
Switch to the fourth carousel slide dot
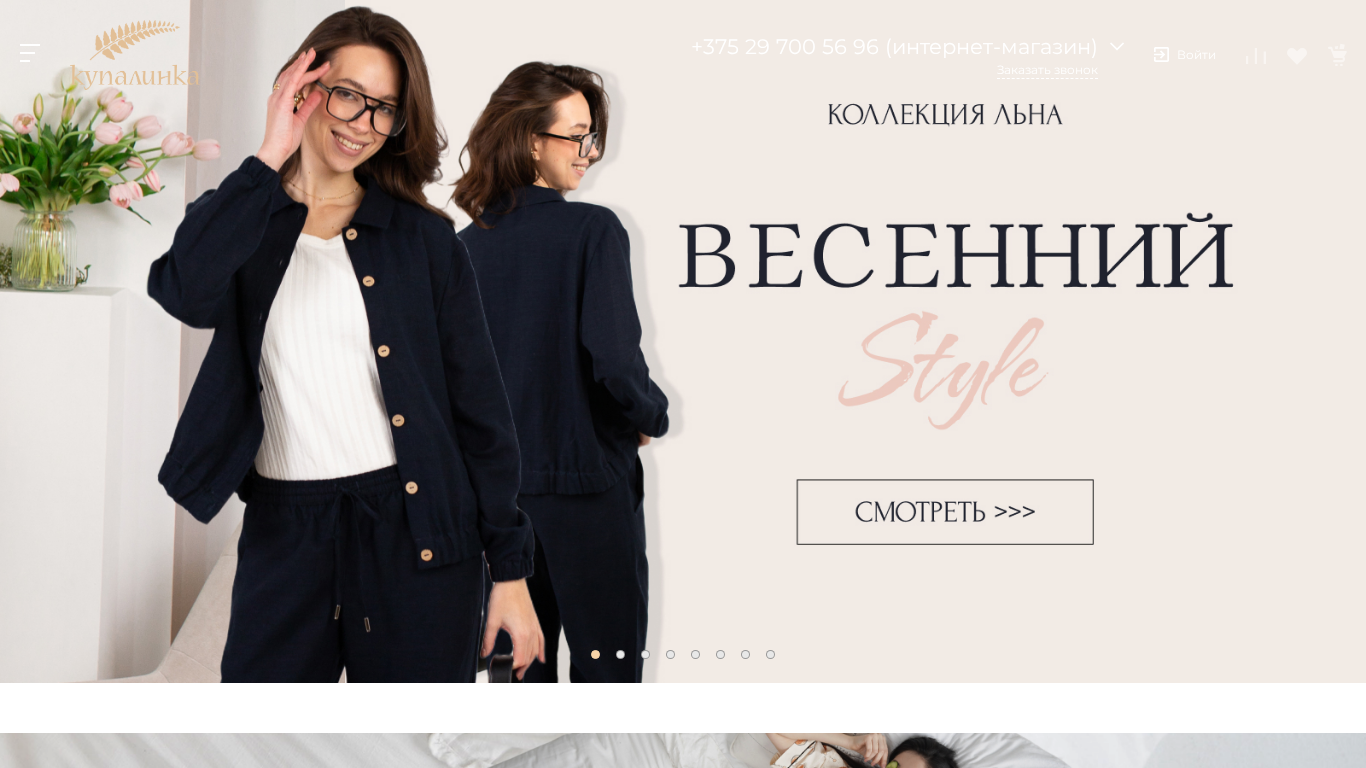coord(670,654)
